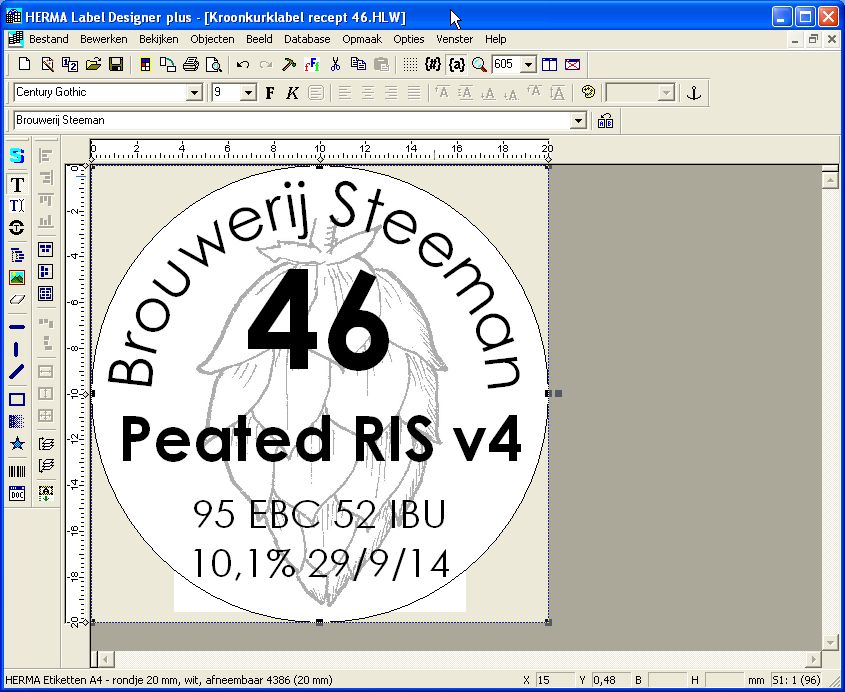Image resolution: width=845 pixels, height=692 pixels.
Task: Click the Undo arrow icon
Action: click(x=243, y=65)
